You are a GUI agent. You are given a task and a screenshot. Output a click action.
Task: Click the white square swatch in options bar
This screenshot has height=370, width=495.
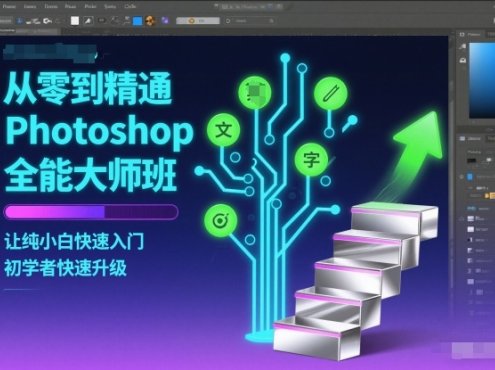[75, 21]
